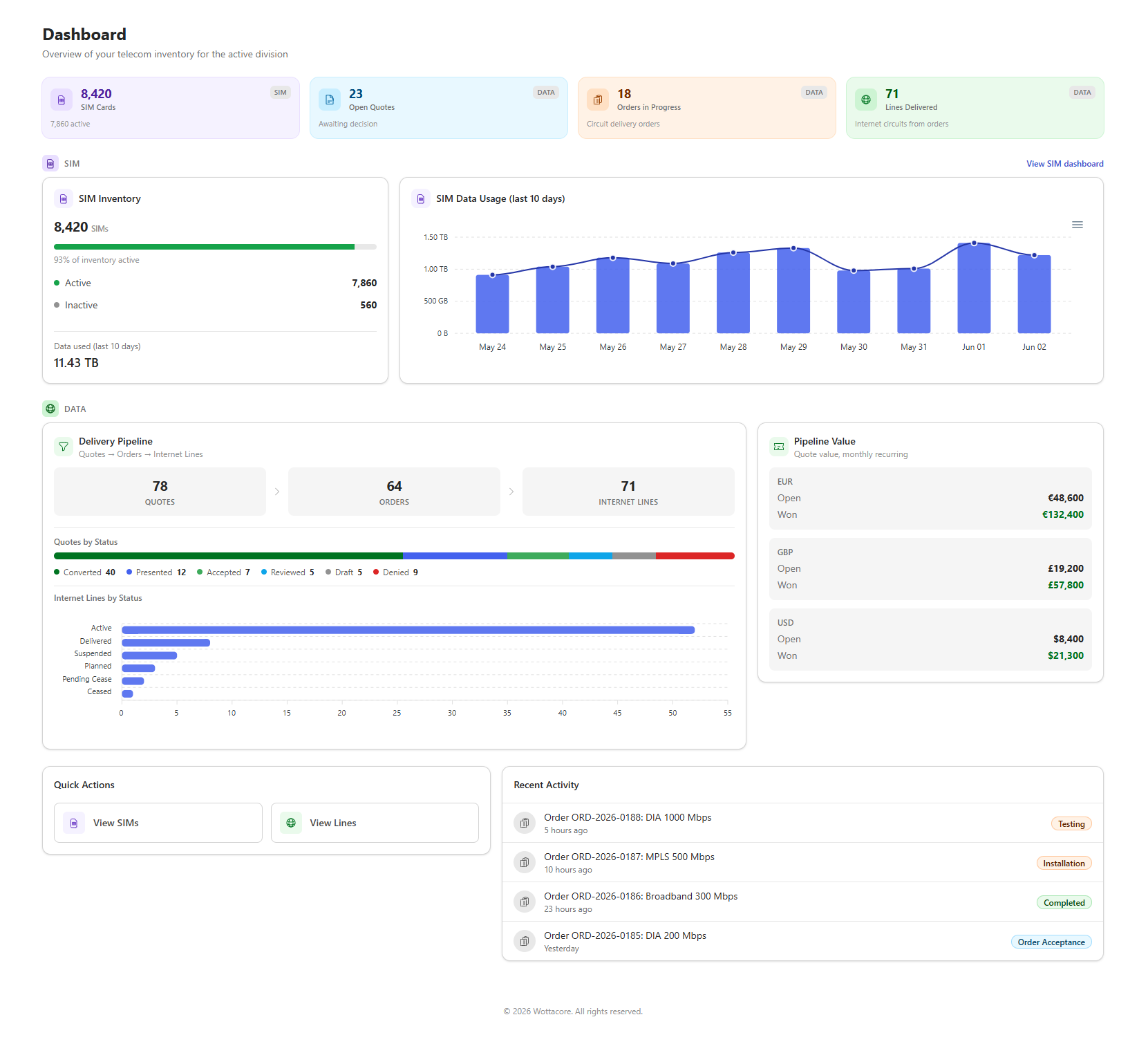
Task: Click the SIM Inventory panel icon
Action: (64, 198)
